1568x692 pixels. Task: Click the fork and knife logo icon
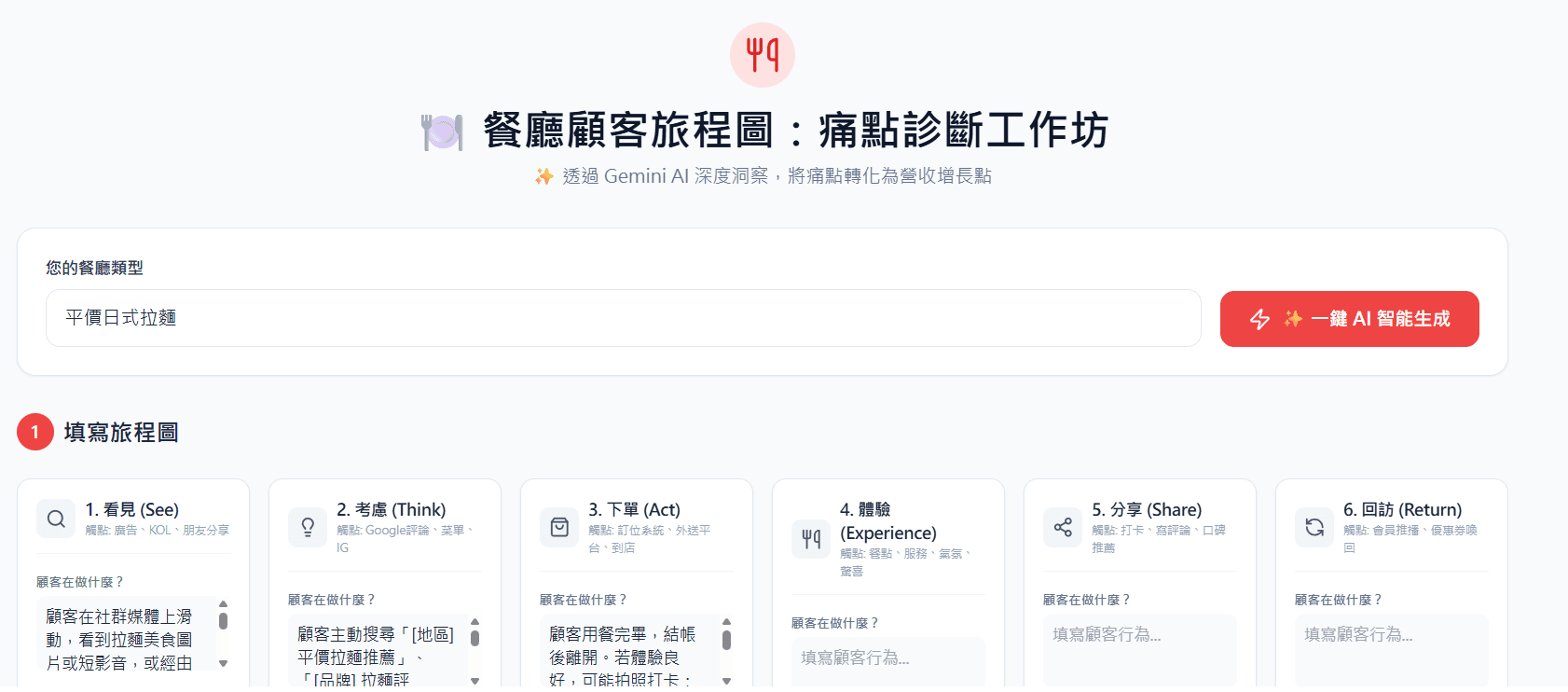[763, 55]
